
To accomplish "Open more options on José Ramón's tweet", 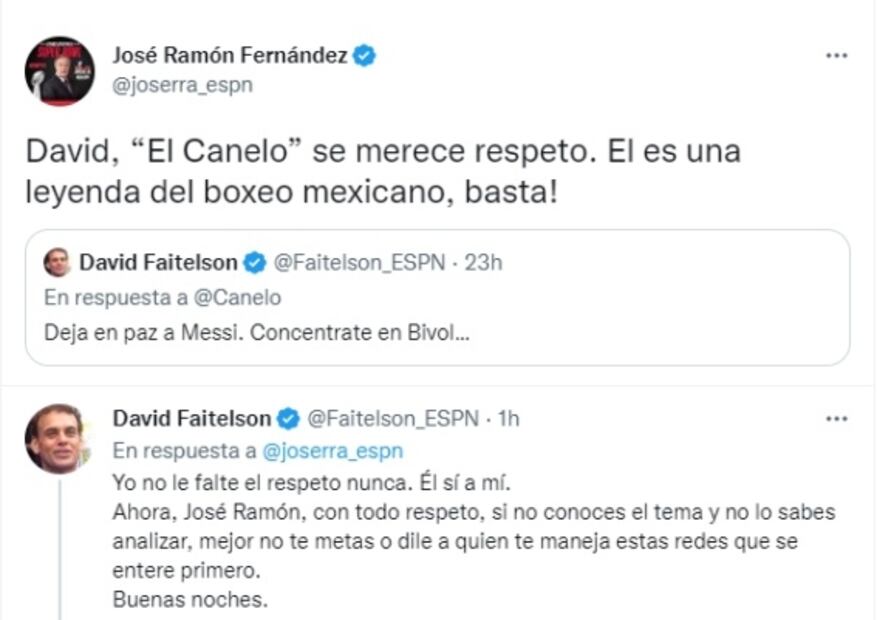I will tap(836, 56).
